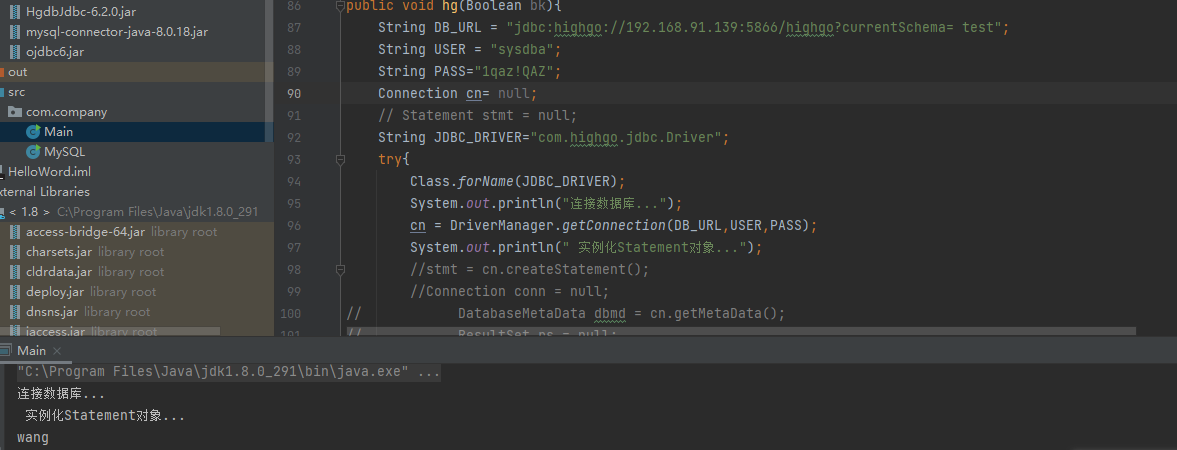Place cursor on line 90 Connection declaration

[458, 93]
